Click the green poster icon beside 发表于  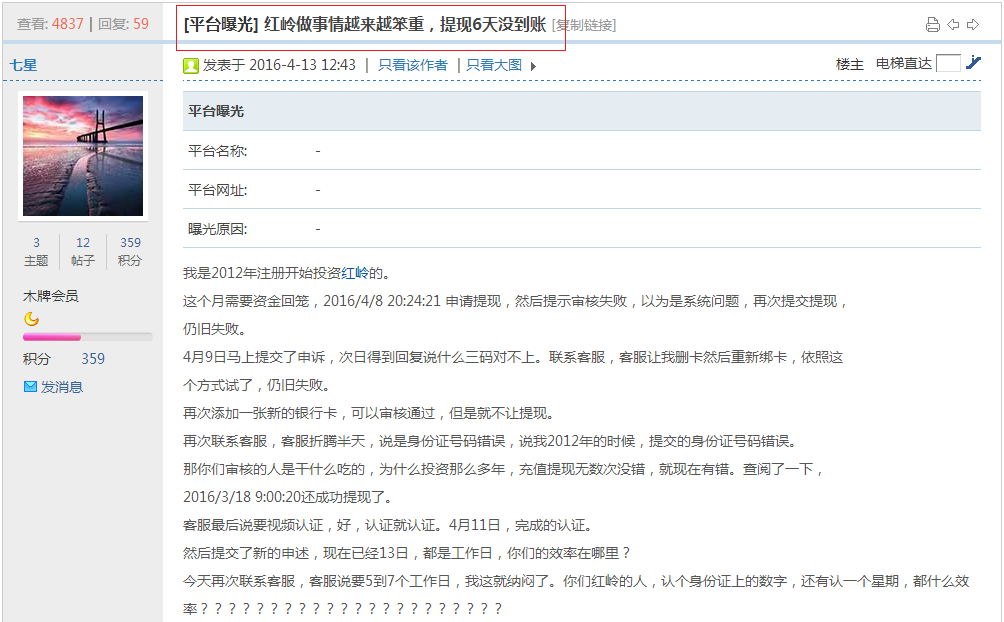[x=190, y=65]
